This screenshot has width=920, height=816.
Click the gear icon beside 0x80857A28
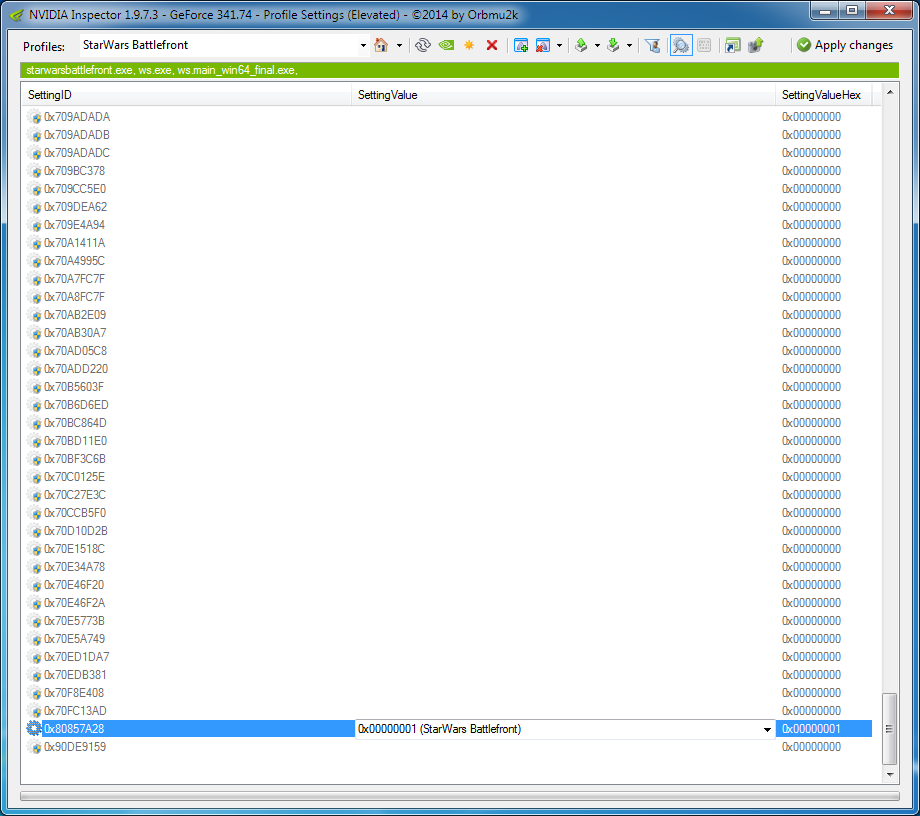34,729
